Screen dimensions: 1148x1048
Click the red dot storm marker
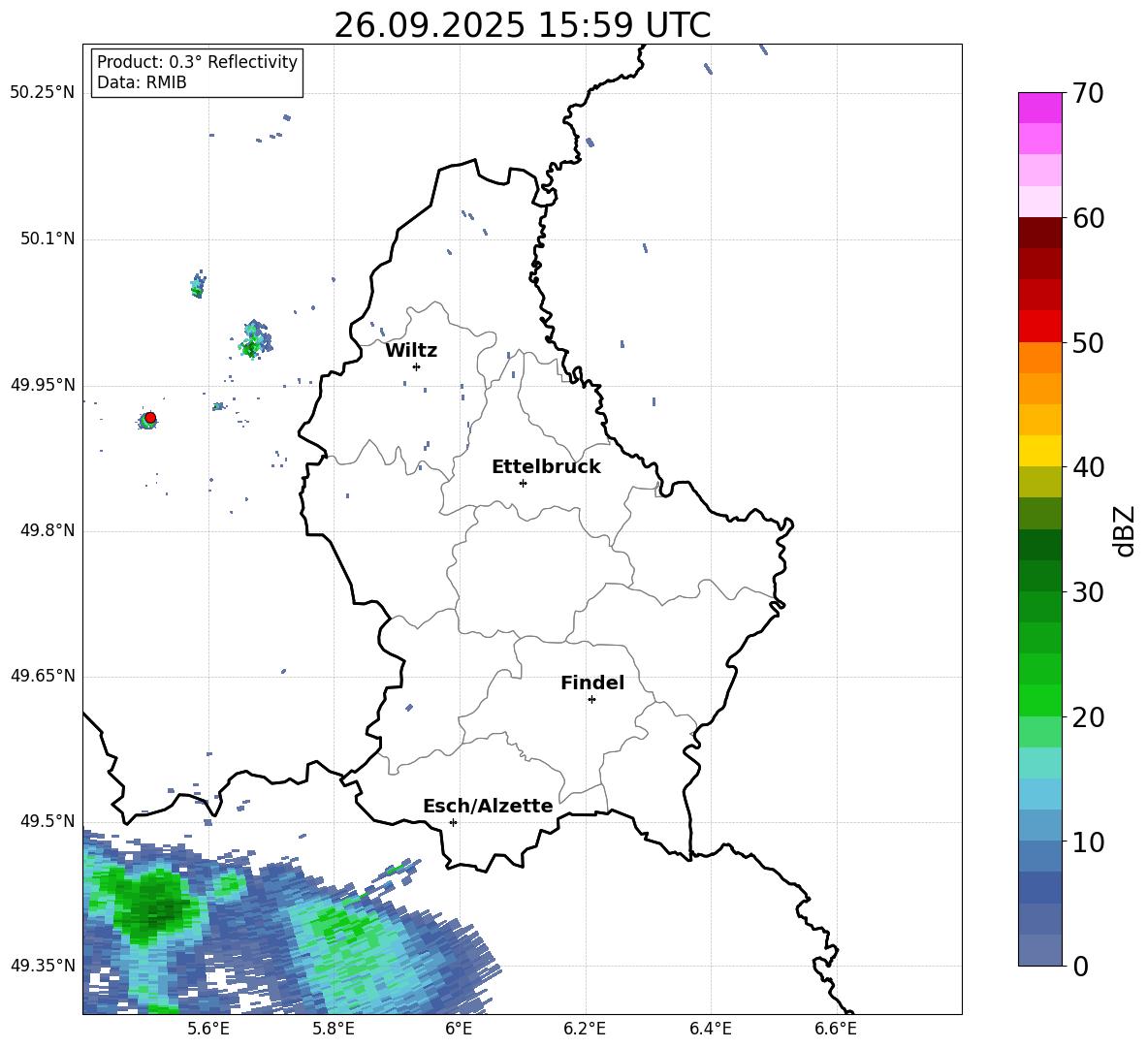click(150, 418)
